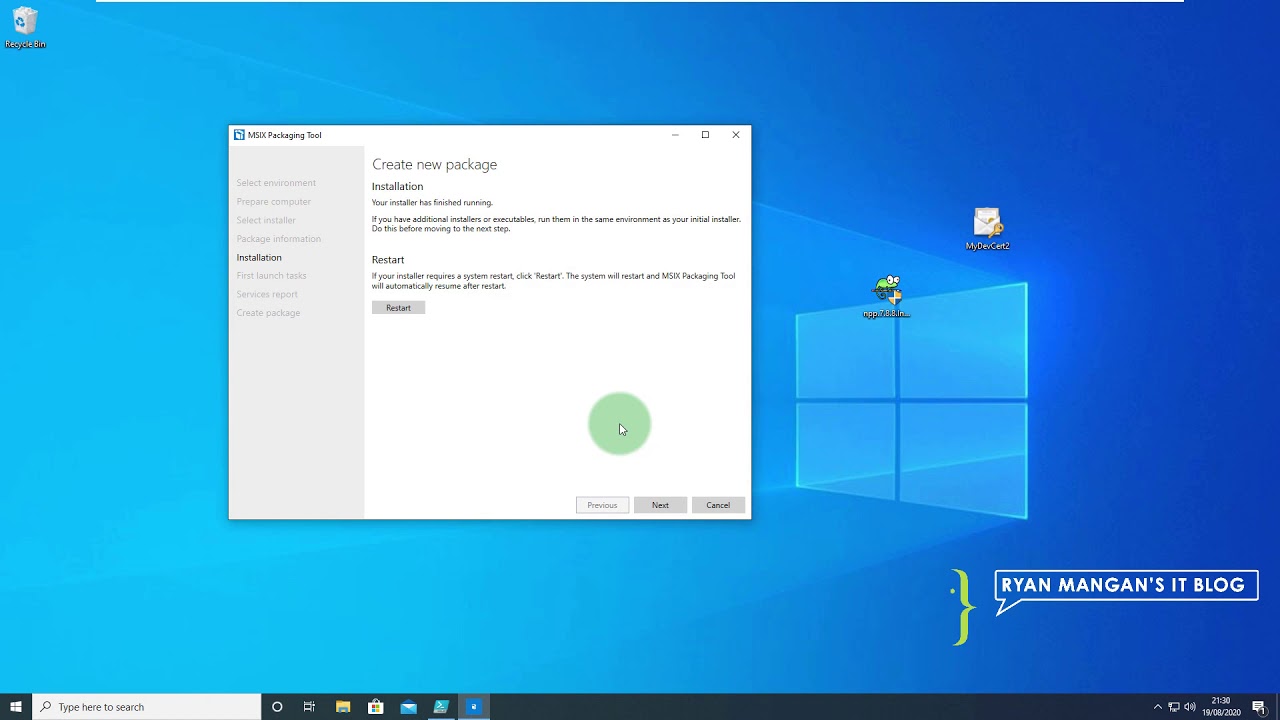Maximize the MSIX Packaging Tool window
Image resolution: width=1280 pixels, height=720 pixels.
[x=705, y=135]
